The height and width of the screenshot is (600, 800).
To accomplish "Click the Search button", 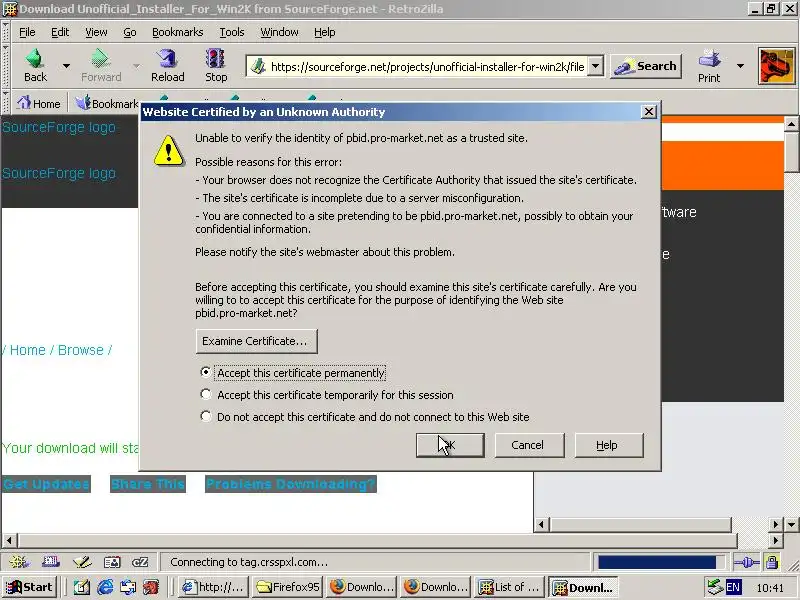I will [x=646, y=66].
